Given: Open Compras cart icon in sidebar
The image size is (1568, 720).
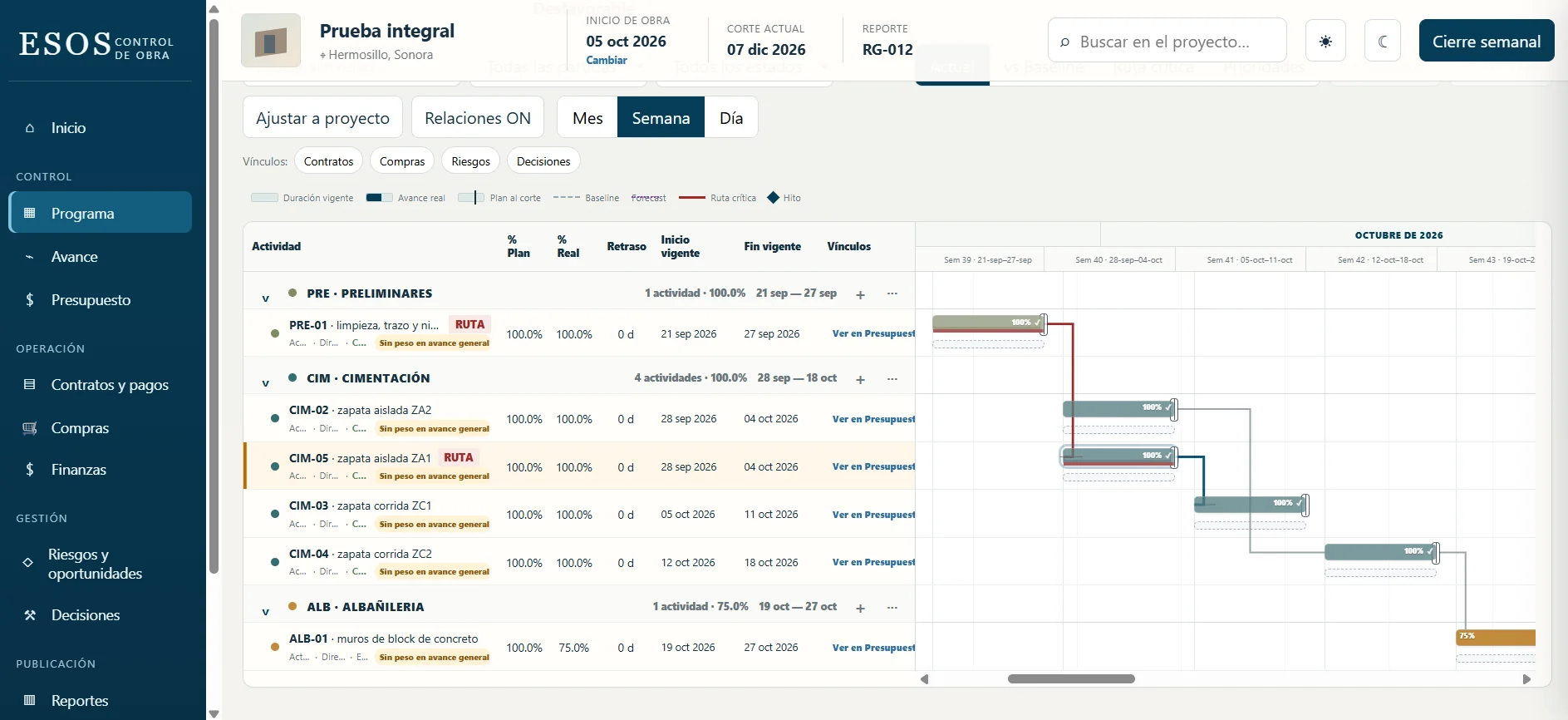Looking at the screenshot, I should [30, 428].
